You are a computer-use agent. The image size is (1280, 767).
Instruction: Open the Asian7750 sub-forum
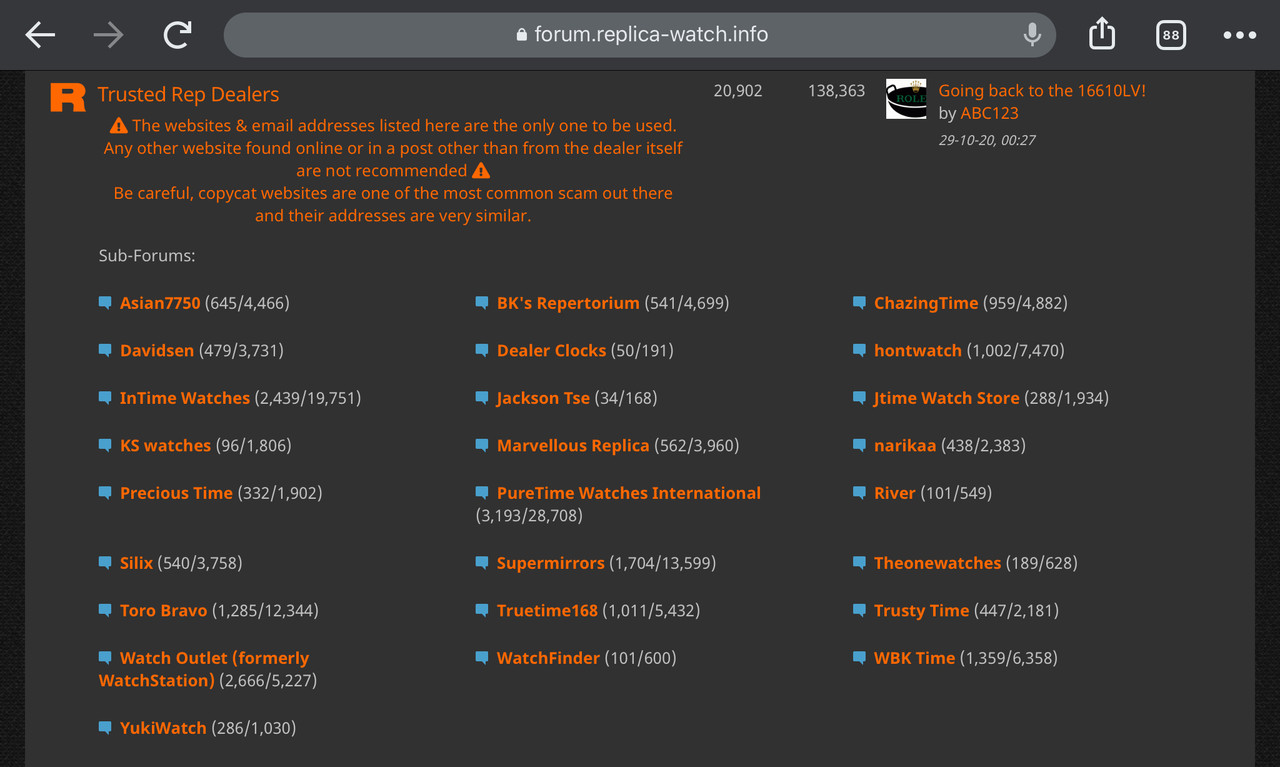pyautogui.click(x=160, y=302)
